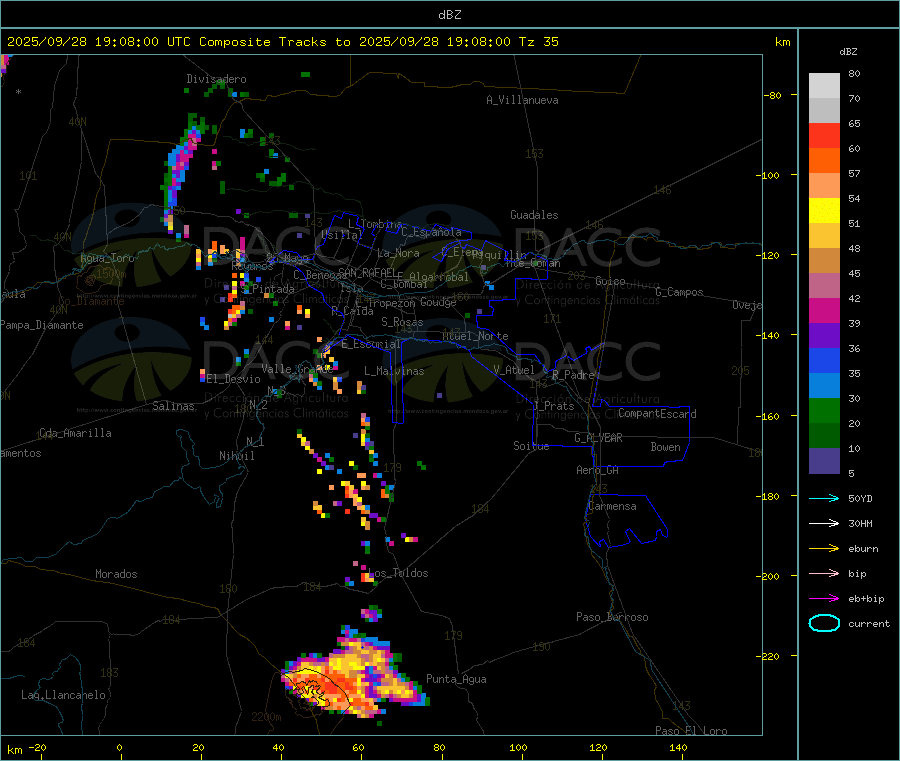Click the Divisadero map label
Viewport: 900px width, 761px height.
[x=216, y=79]
